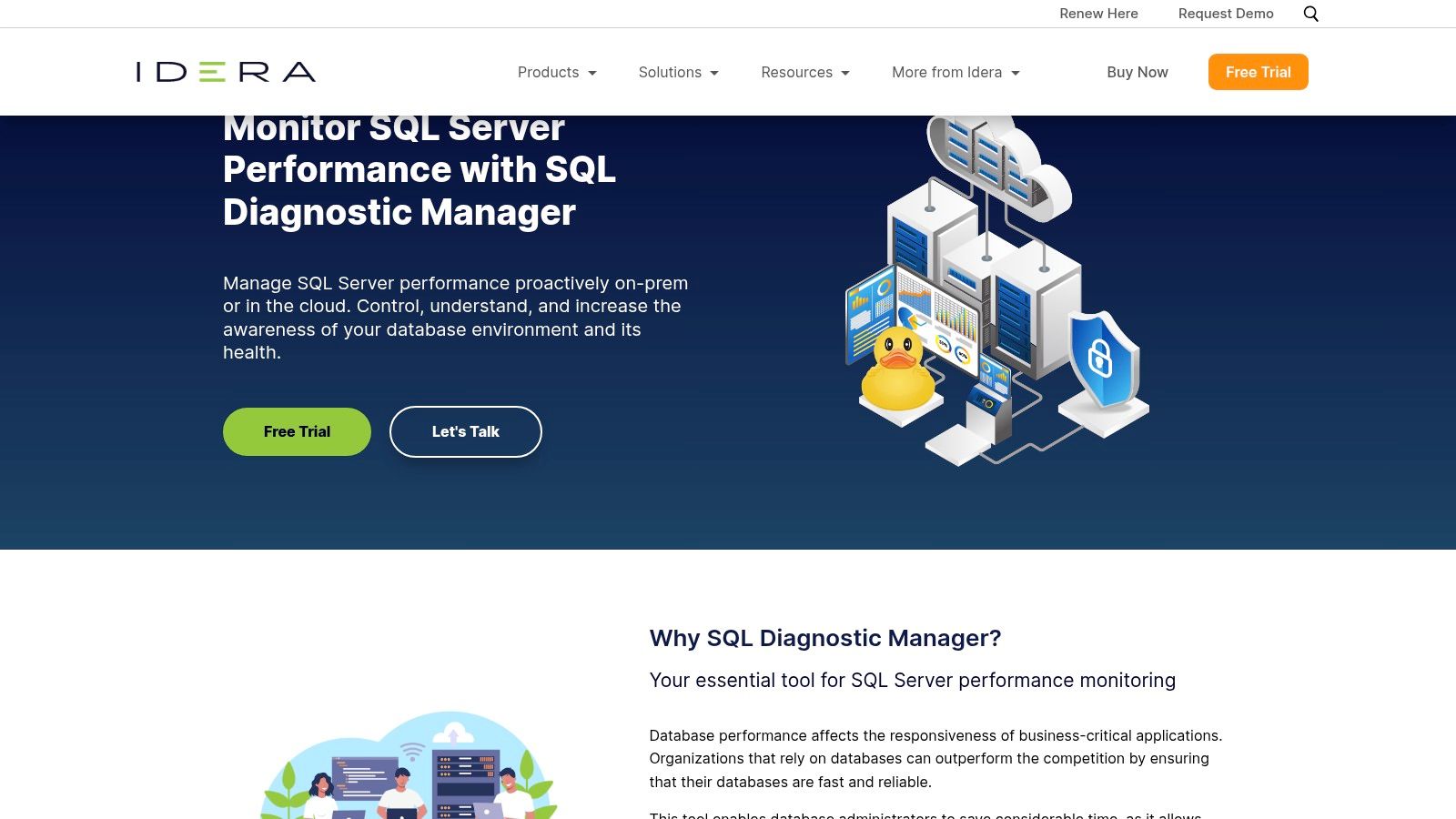1456x819 pixels.
Task: Open the Resources menu
Action: (x=804, y=72)
